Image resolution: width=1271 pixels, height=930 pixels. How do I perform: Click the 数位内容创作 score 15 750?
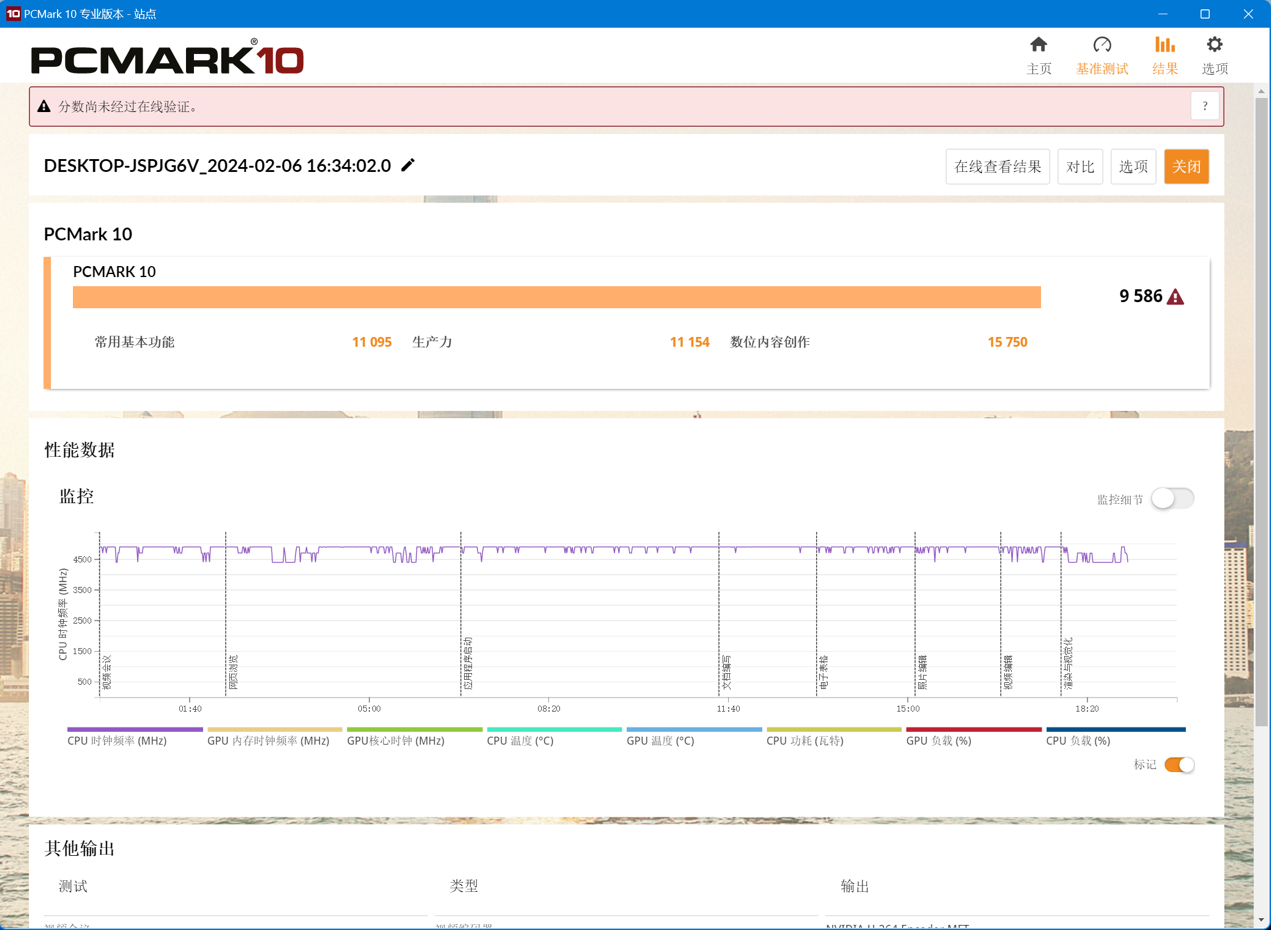1007,342
